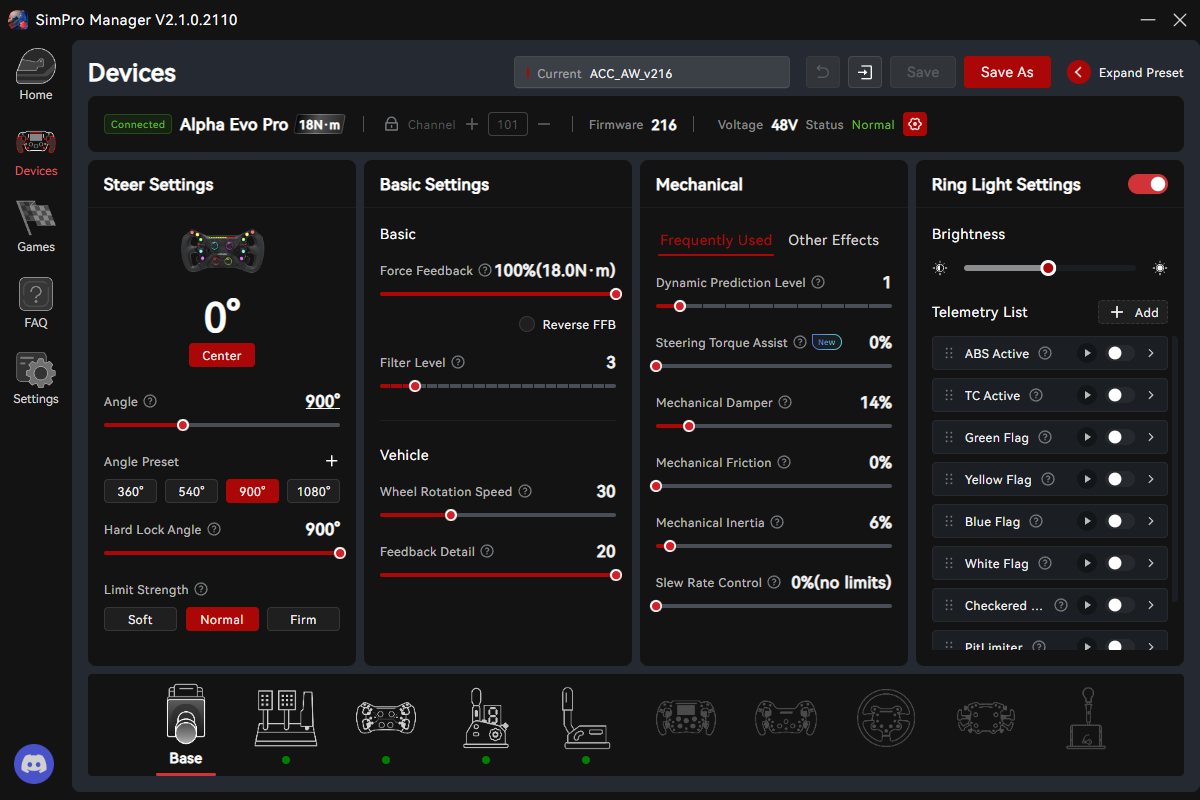Image resolution: width=1200 pixels, height=800 pixels.
Task: Select the 900° angle preset button
Action: click(252, 491)
